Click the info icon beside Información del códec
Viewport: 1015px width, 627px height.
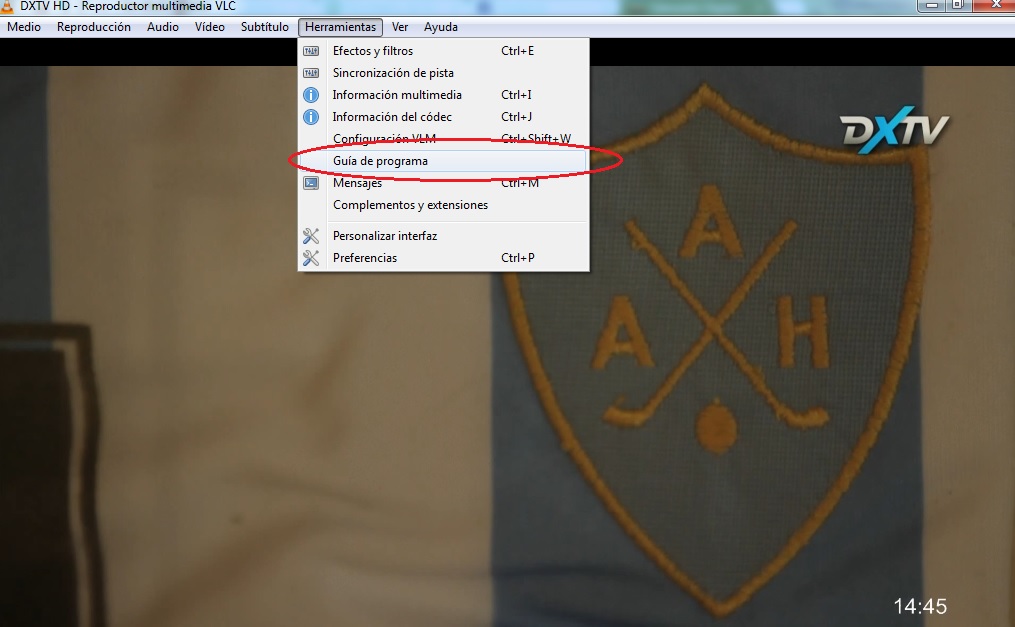[x=311, y=117]
